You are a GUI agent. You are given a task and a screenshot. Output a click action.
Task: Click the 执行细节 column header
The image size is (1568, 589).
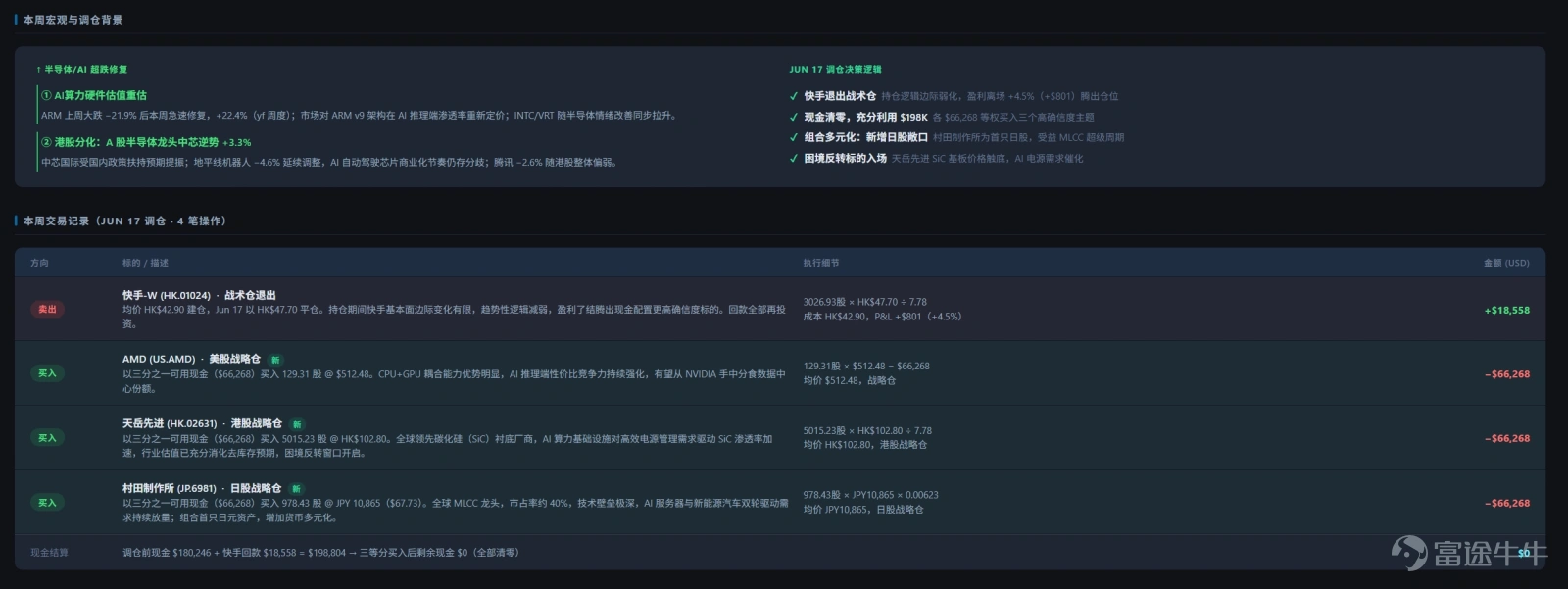coord(821,263)
